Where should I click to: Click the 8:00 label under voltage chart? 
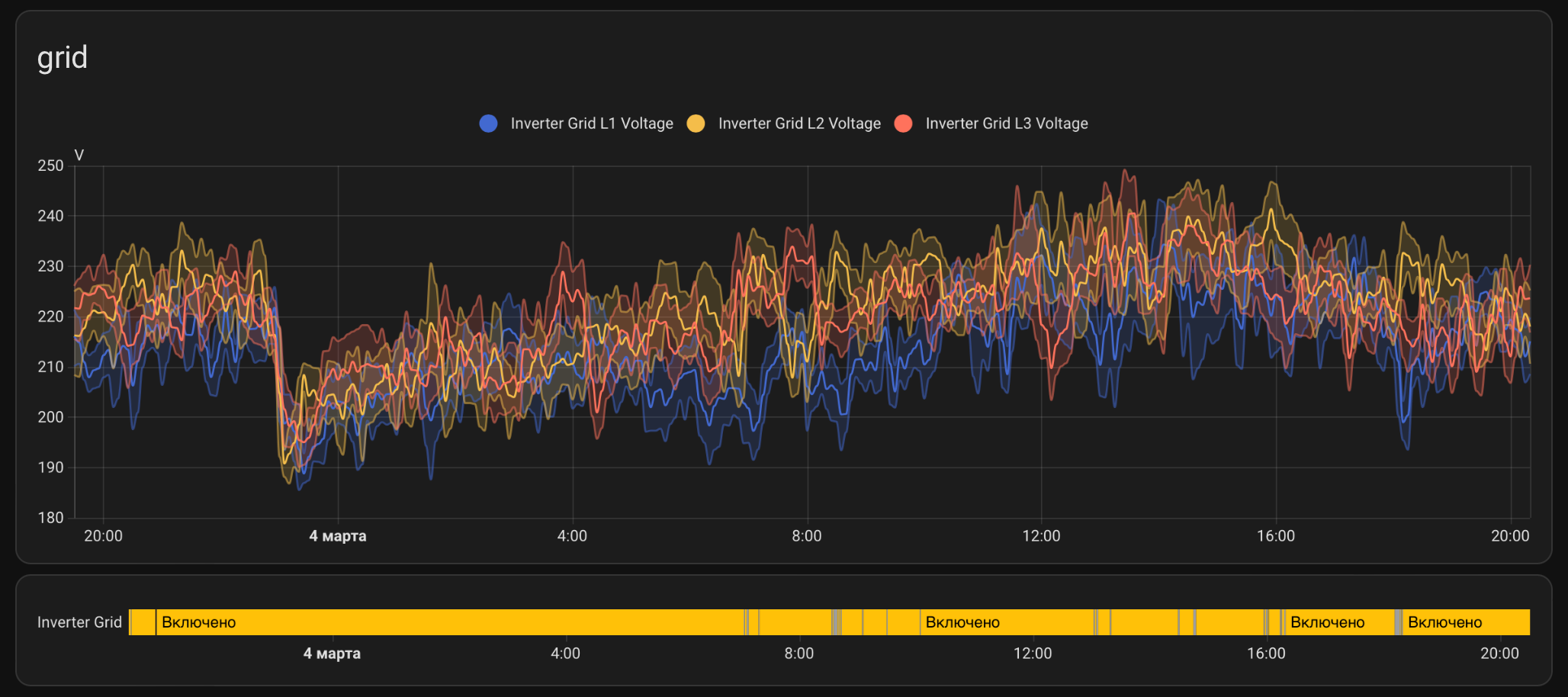(x=807, y=536)
